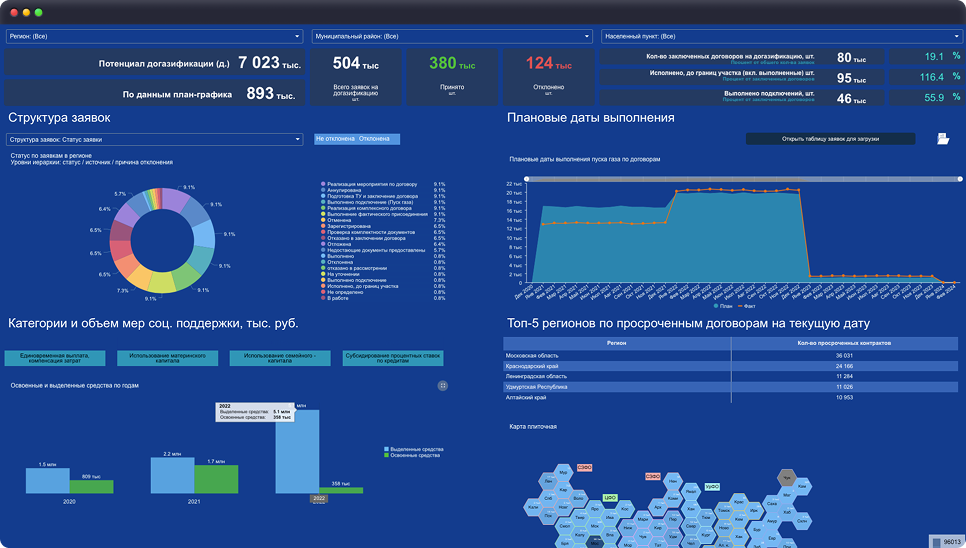Click the tall 2022 blue bar

coord(298,451)
